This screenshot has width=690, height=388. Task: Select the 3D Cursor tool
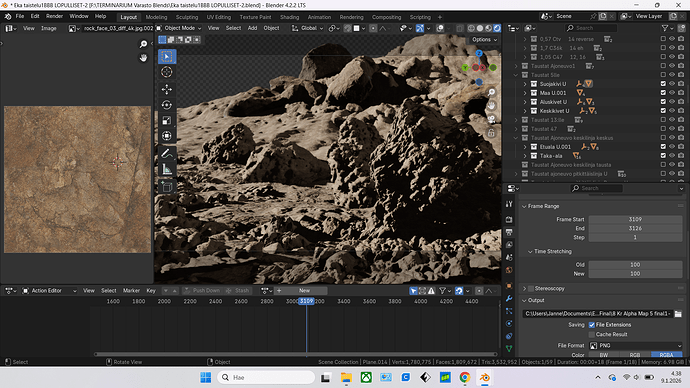[x=167, y=72]
